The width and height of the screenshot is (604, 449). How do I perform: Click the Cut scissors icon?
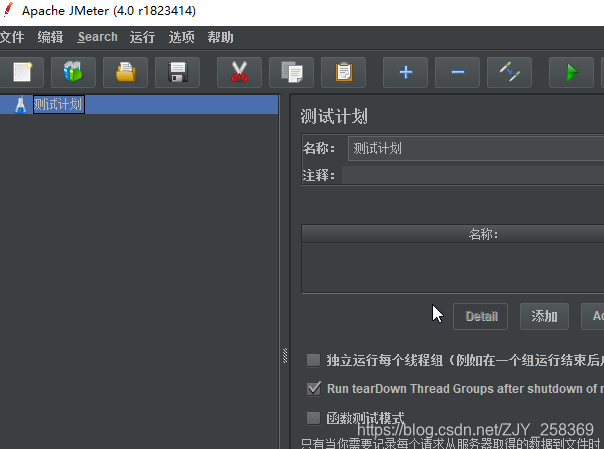pos(239,72)
